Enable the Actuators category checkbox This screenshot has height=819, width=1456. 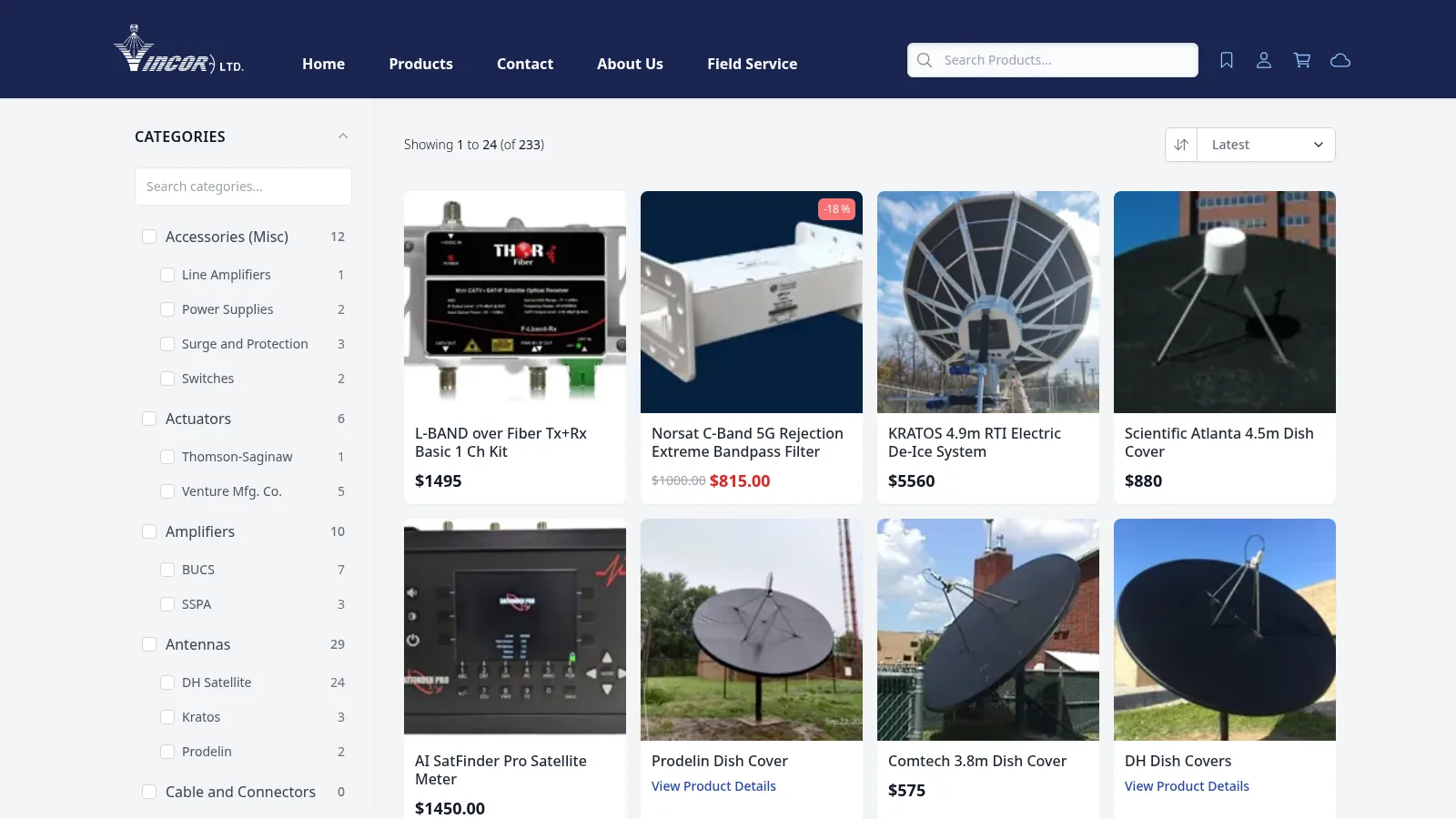(x=149, y=419)
